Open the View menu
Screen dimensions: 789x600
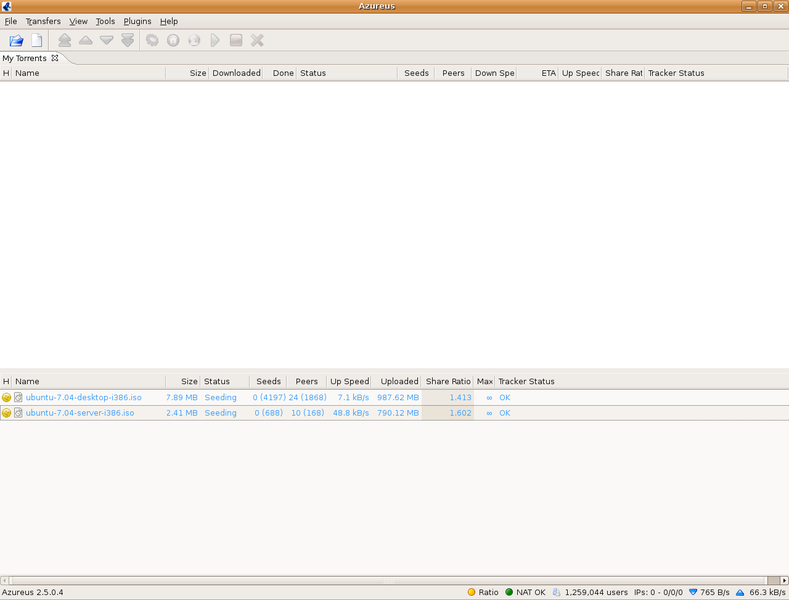point(78,21)
